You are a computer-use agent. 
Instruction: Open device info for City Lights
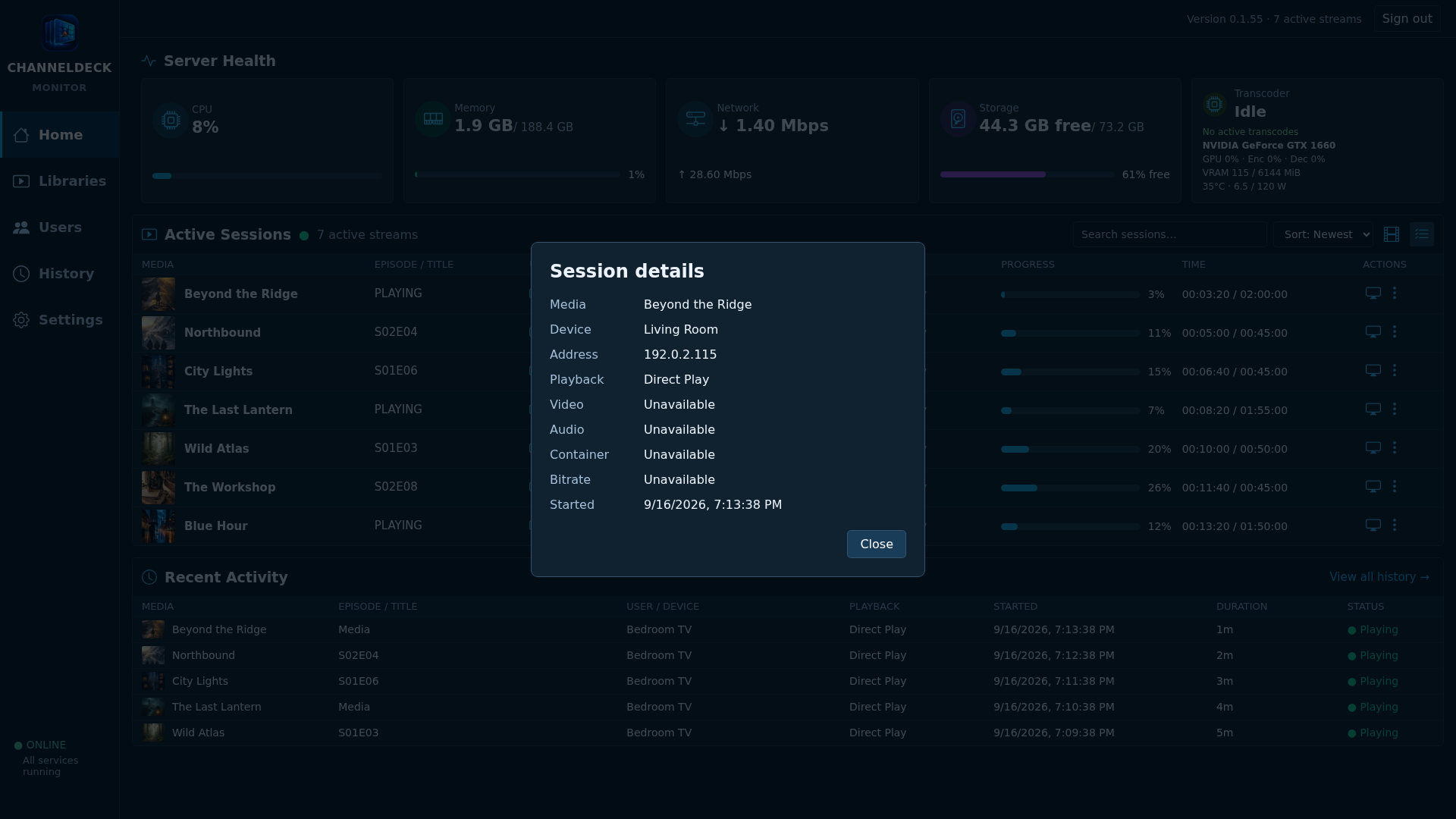coord(1373,370)
